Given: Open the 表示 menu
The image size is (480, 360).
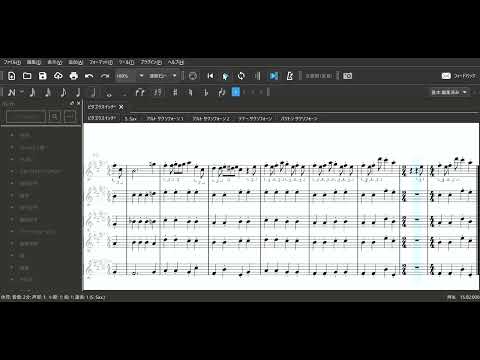Looking at the screenshot, I should 54,62.
